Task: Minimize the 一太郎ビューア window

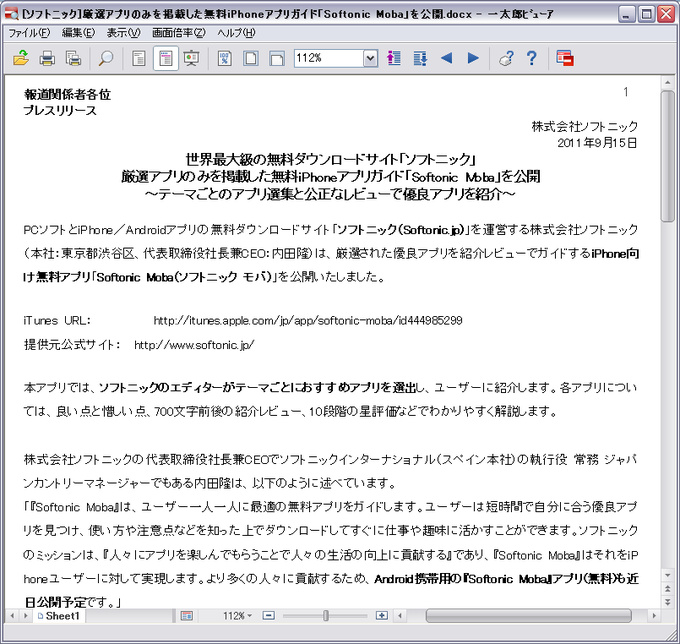Action: click(626, 14)
